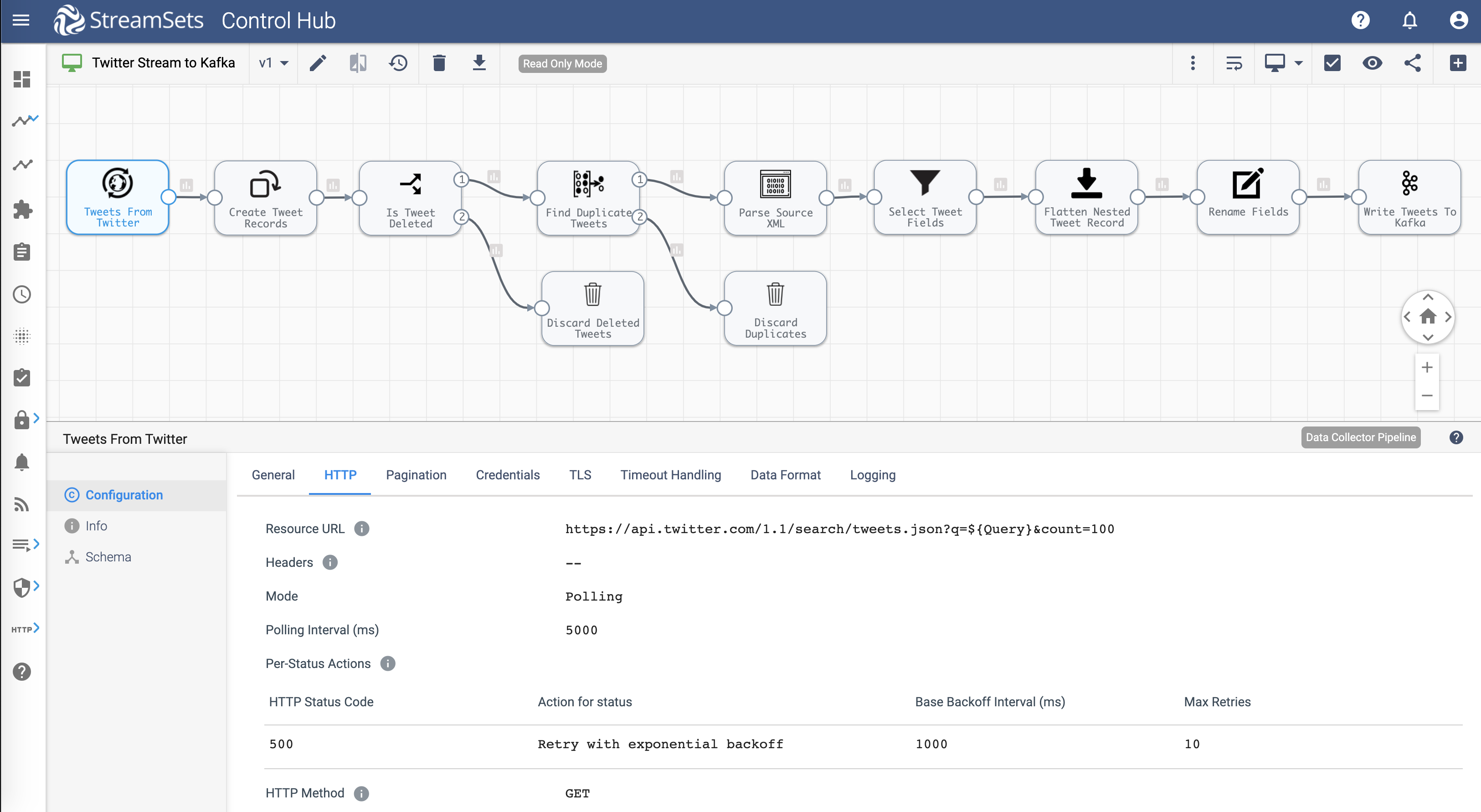This screenshot has width=1481, height=812.
Task: Select the Flatten Nested Tweet Record stage
Action: coord(1087,197)
